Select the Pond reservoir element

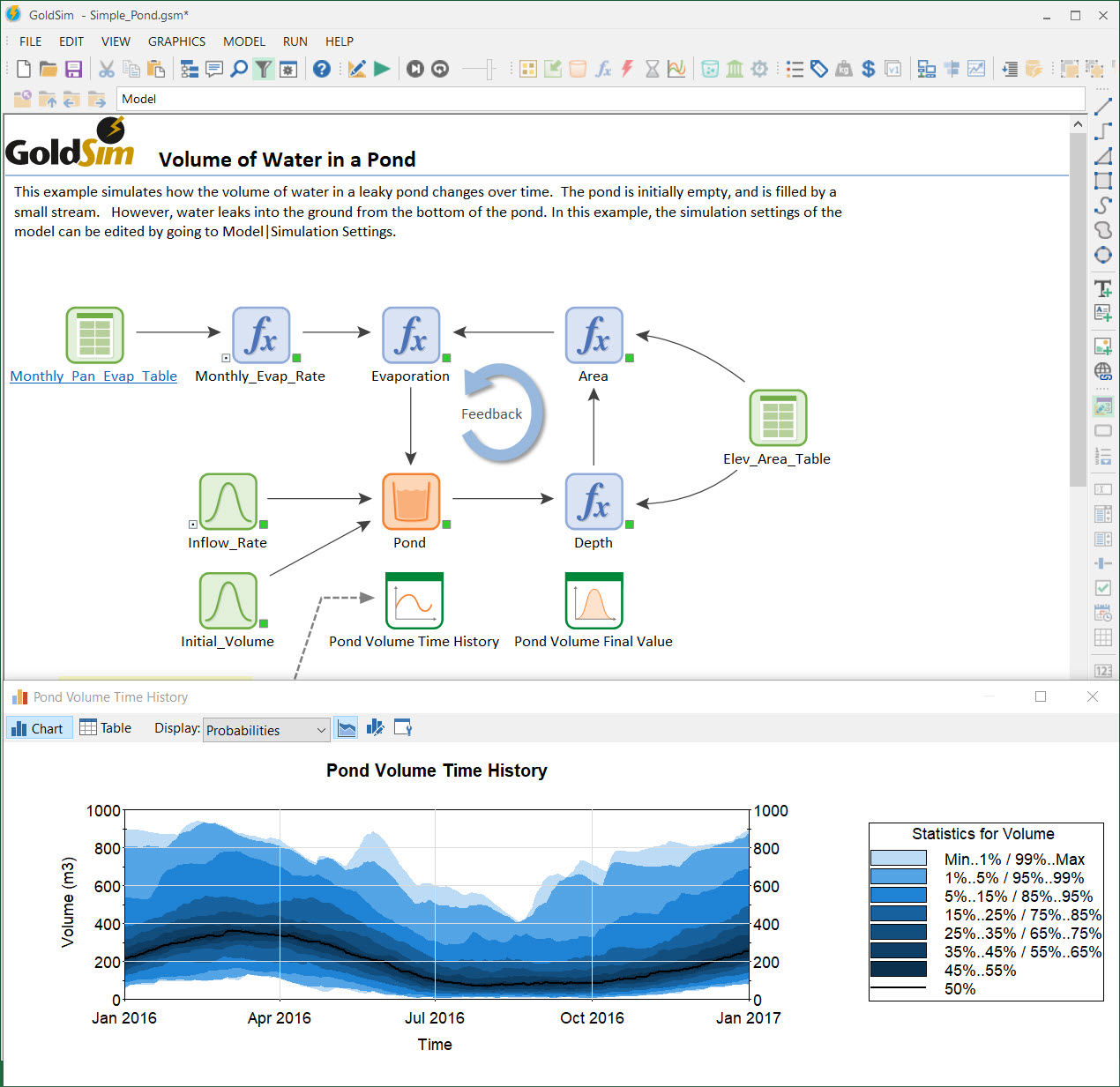[x=411, y=502]
